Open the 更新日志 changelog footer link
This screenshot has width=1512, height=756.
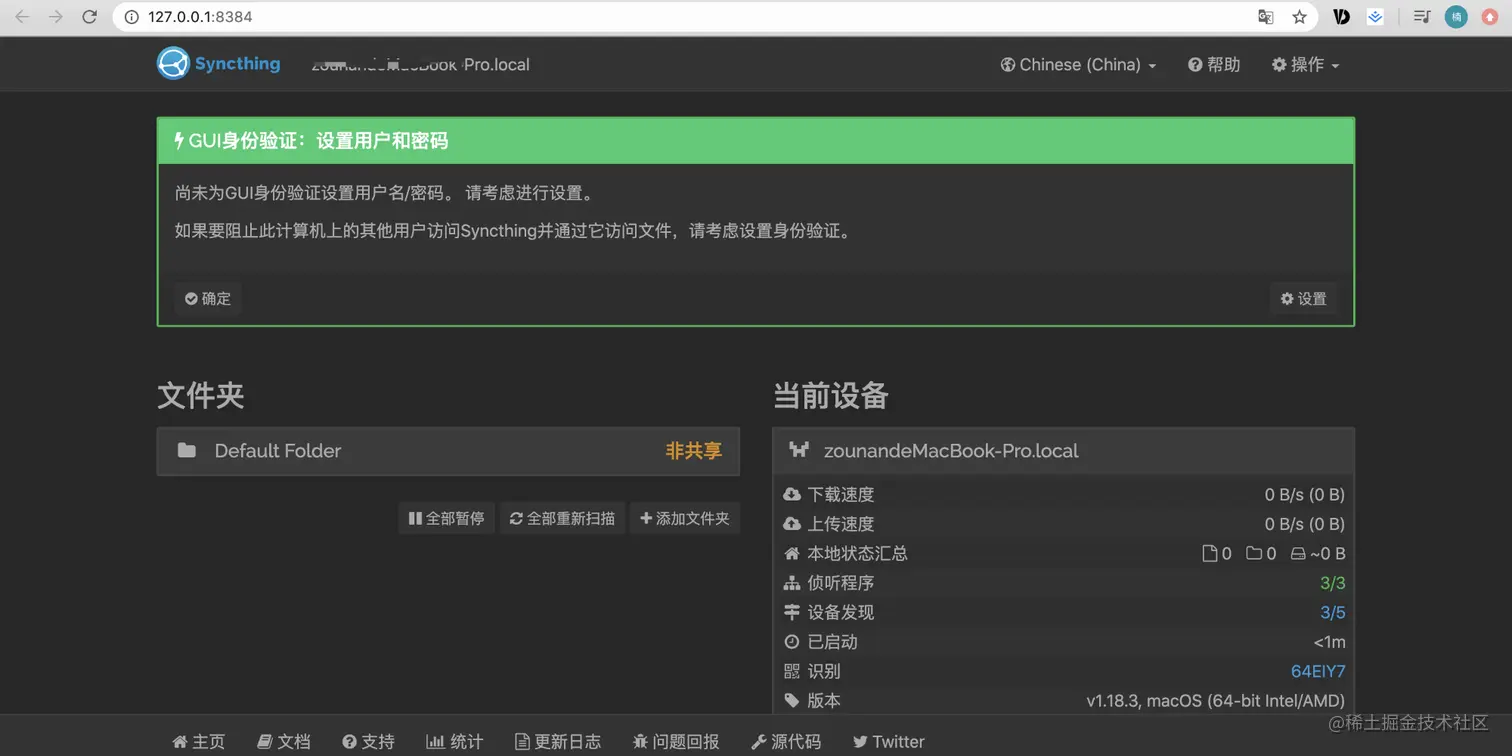click(558, 741)
